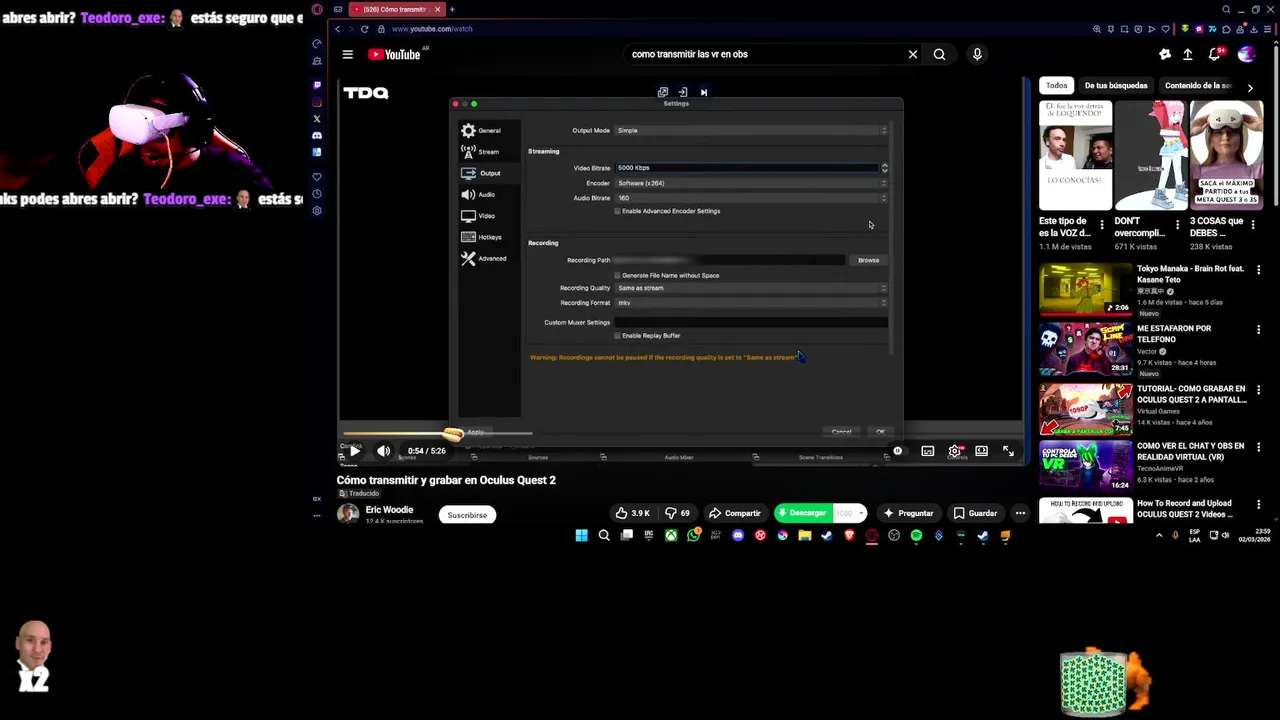Adjust Video Bitrate stepper arrows
Screen dimensions: 1280x720
click(x=884, y=168)
